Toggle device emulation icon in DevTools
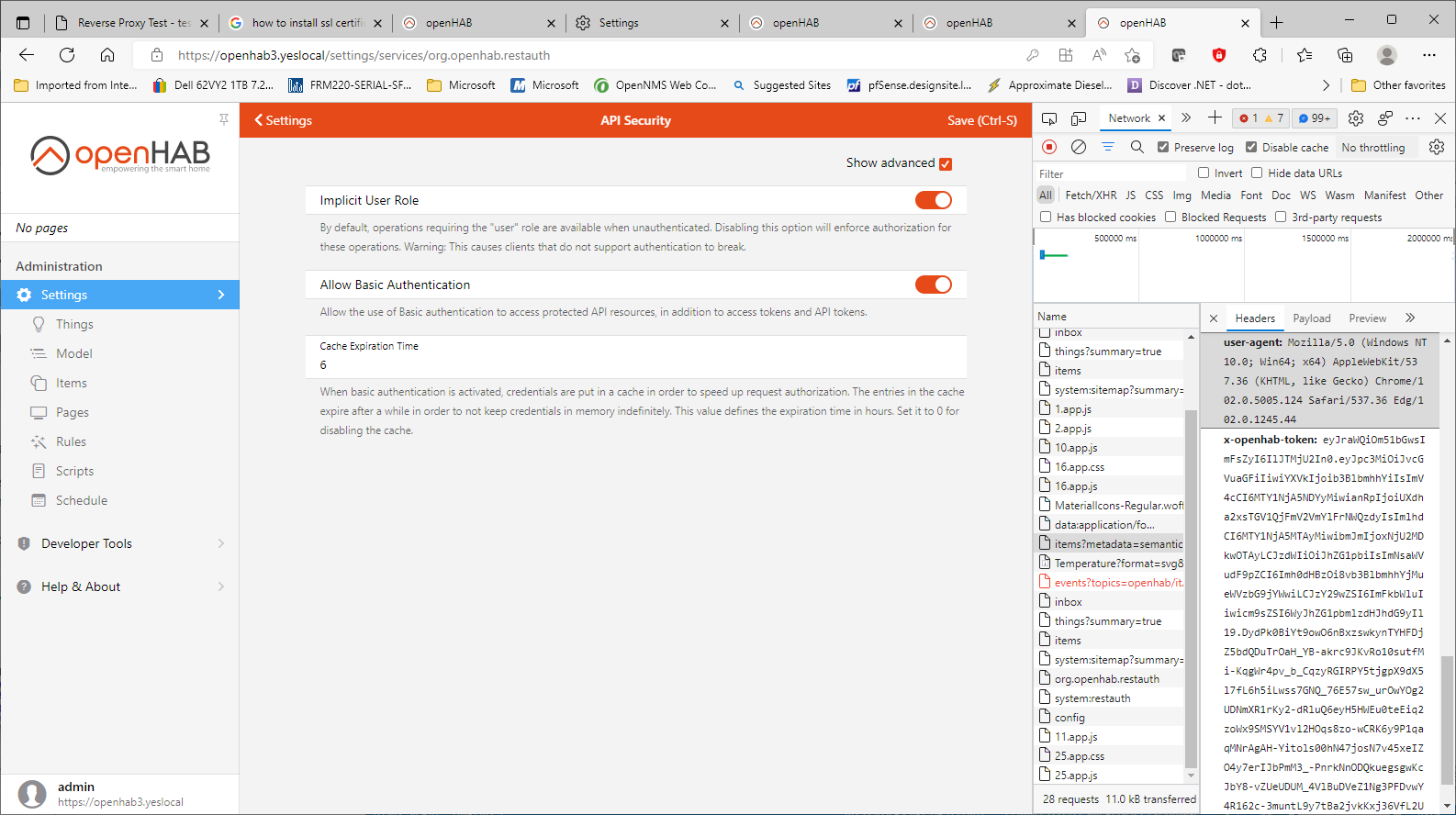 pos(1079,118)
